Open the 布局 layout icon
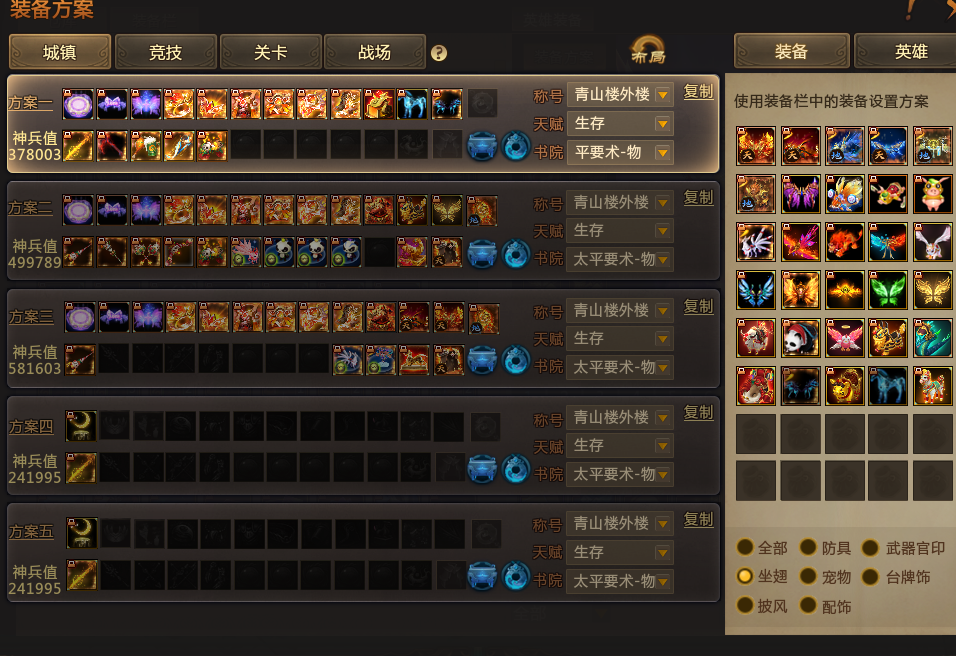The image size is (956, 656). click(x=647, y=51)
